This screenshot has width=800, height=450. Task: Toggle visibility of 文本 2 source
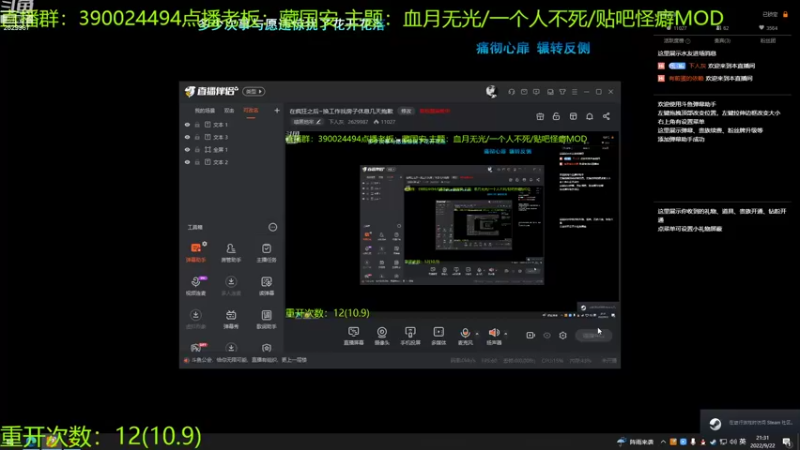(187, 162)
